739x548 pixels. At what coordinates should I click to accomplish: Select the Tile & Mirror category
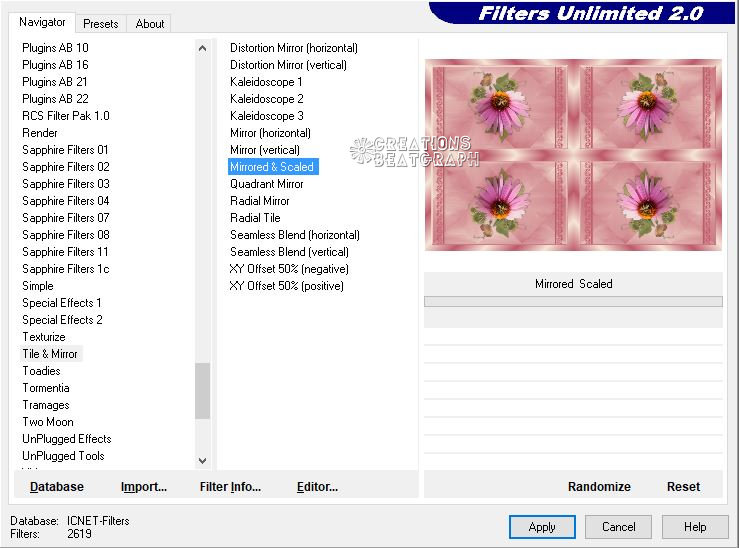click(50, 354)
